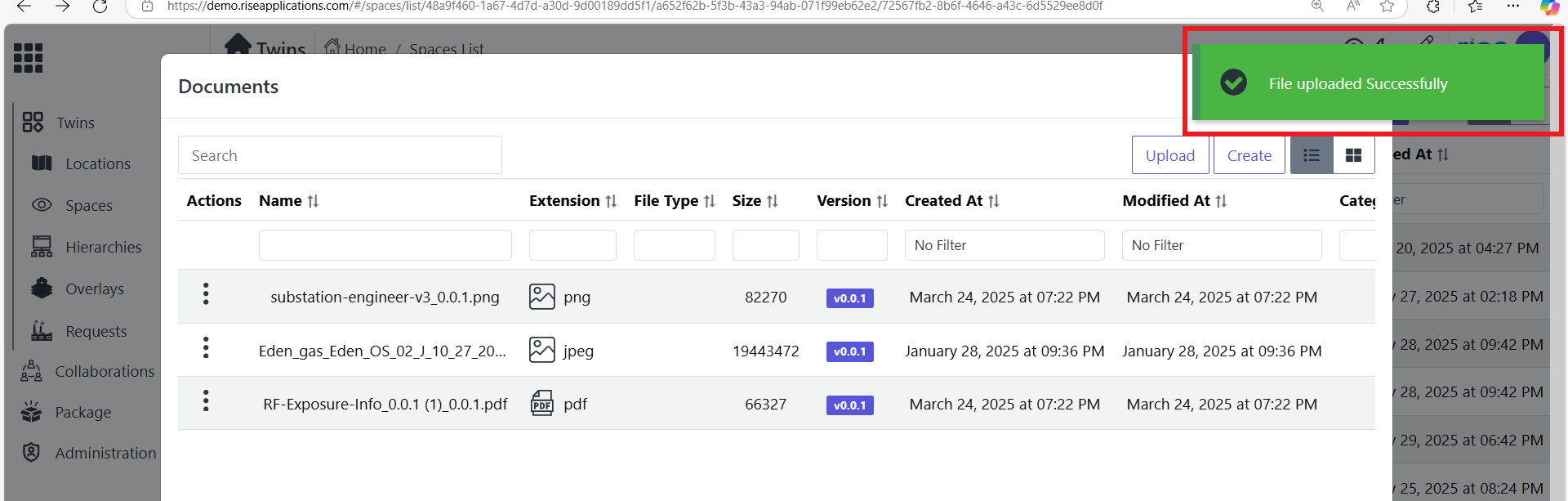Click the Spaces List breadcrumb

[447, 49]
